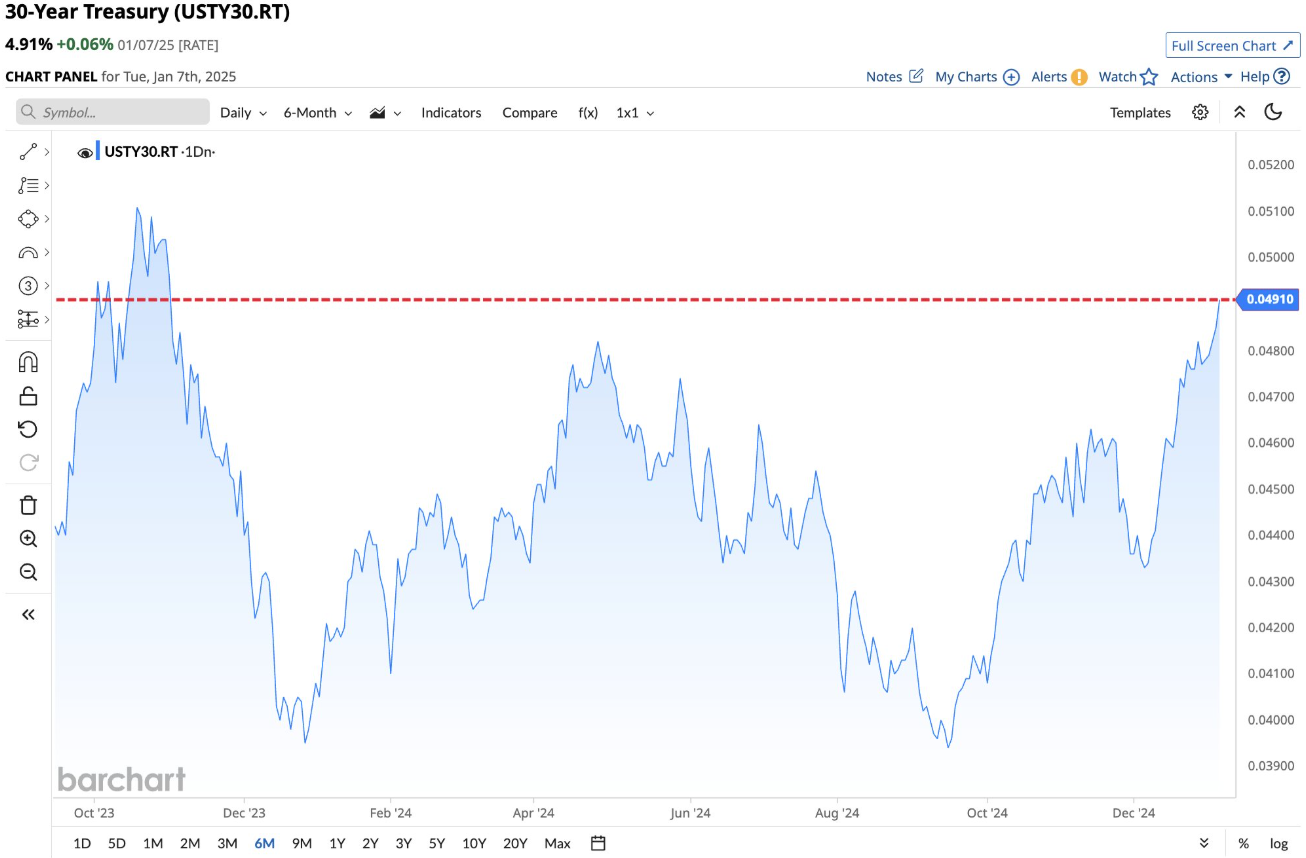Open chart settings gear
The height and width of the screenshot is (858, 1306).
1200,112
